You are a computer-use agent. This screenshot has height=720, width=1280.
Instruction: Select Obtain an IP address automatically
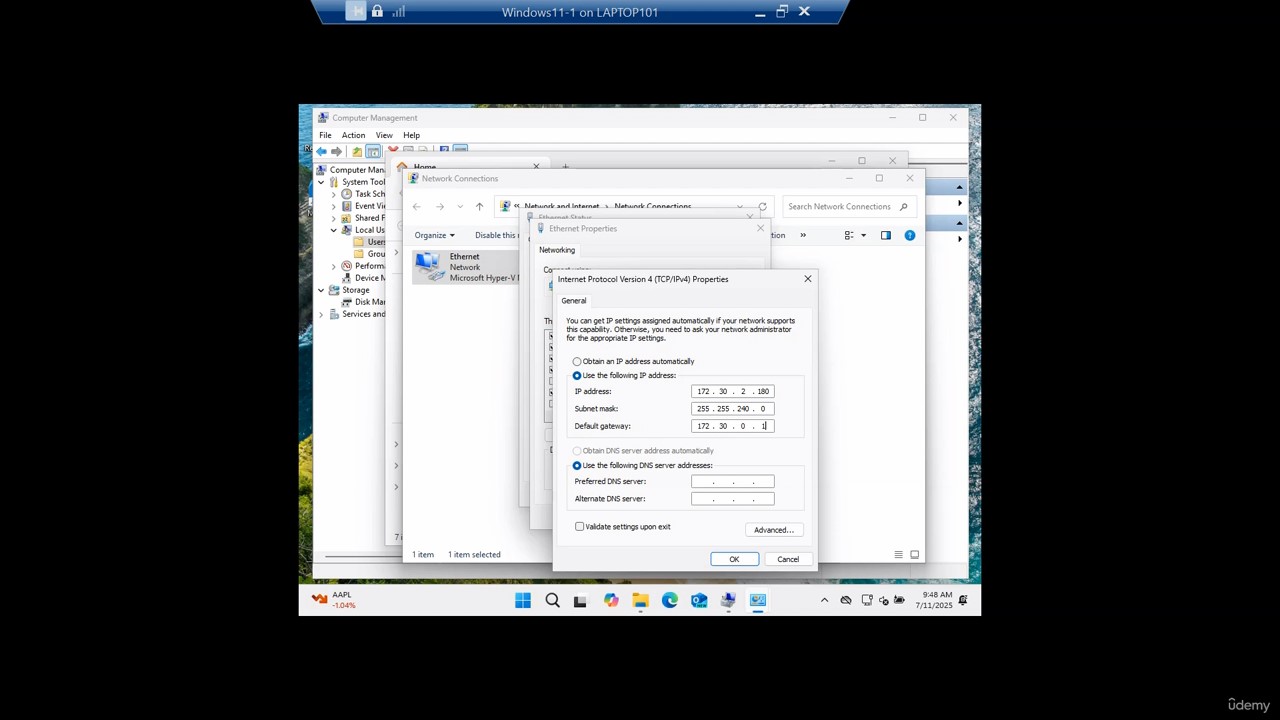pyautogui.click(x=577, y=361)
